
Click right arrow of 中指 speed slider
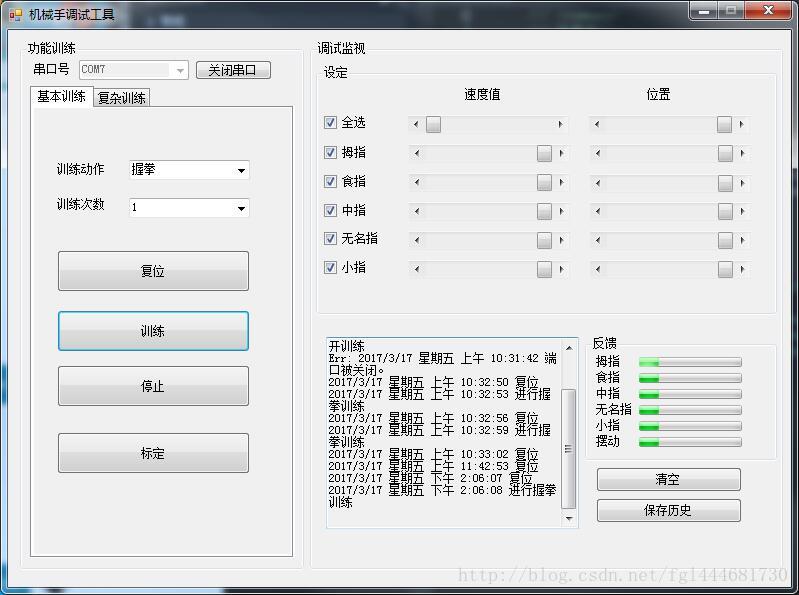tap(562, 211)
